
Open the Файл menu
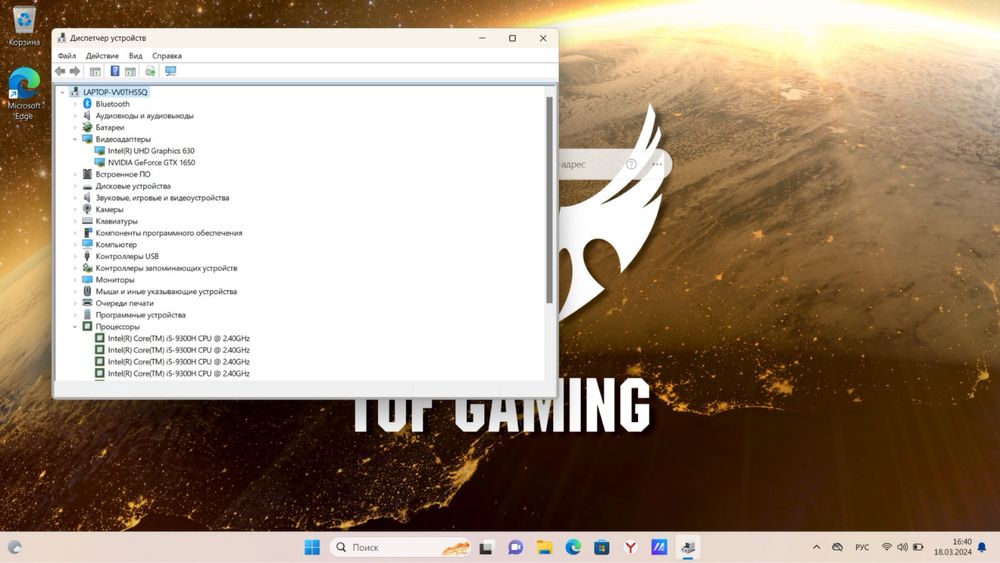(x=67, y=55)
